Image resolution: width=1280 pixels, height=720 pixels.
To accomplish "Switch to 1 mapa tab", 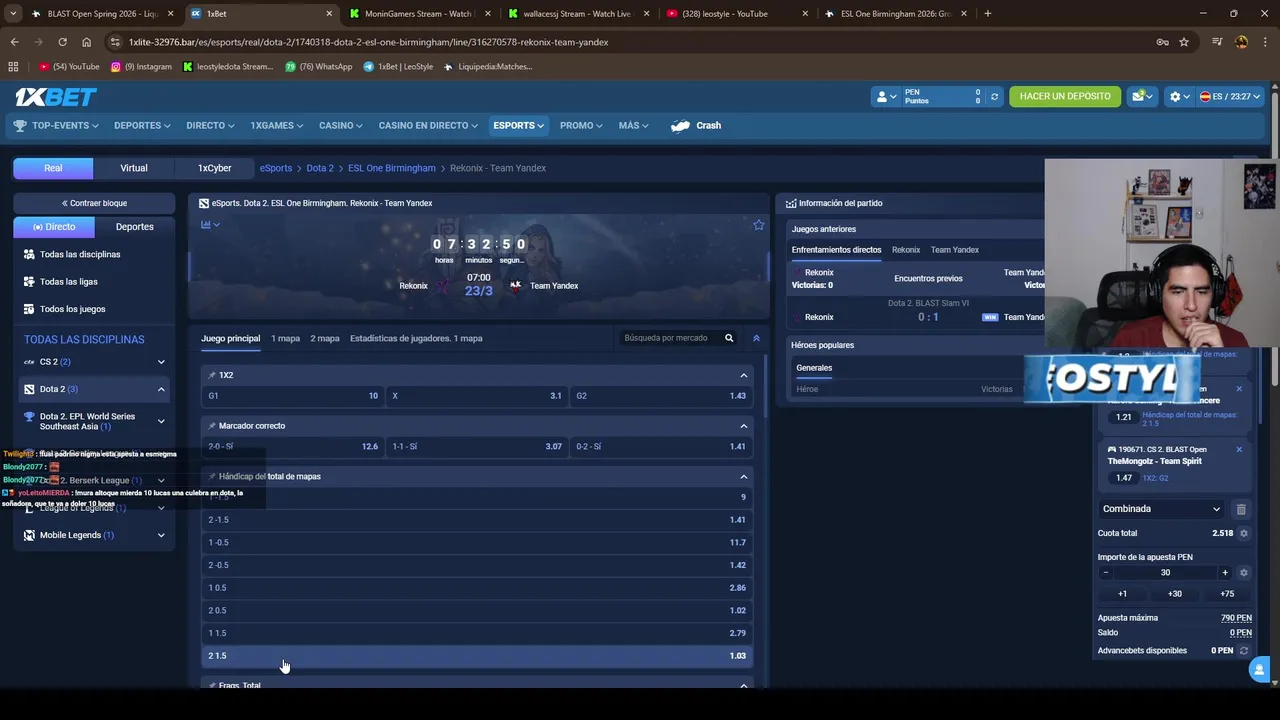I will (x=285, y=338).
